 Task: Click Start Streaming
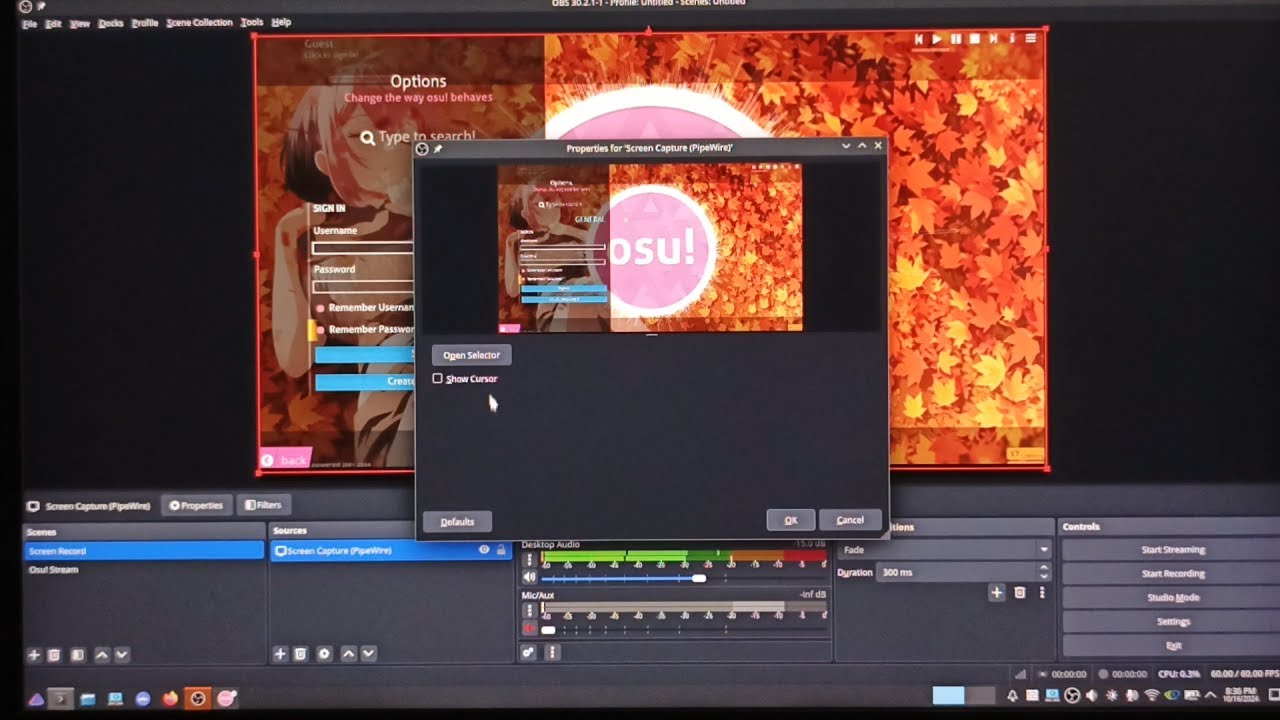point(1172,550)
